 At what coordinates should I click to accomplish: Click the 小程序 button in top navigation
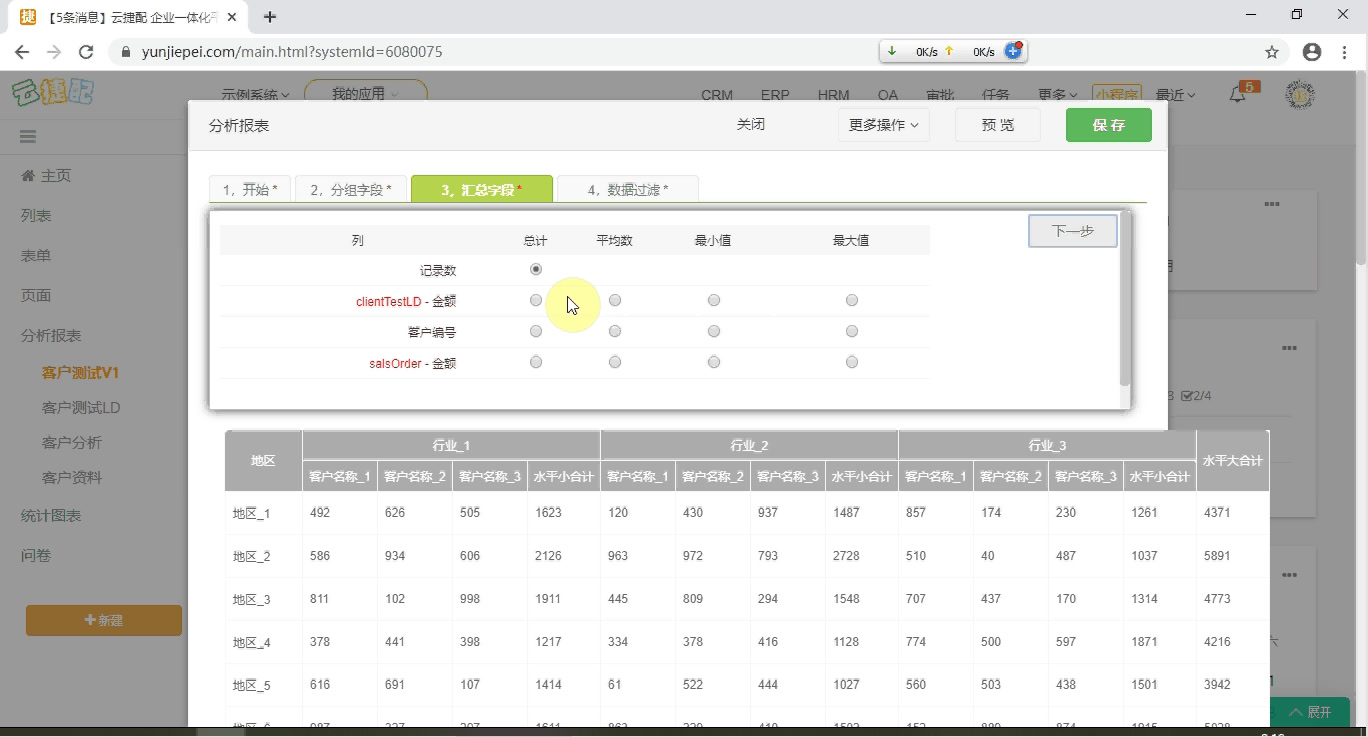[x=1117, y=95]
